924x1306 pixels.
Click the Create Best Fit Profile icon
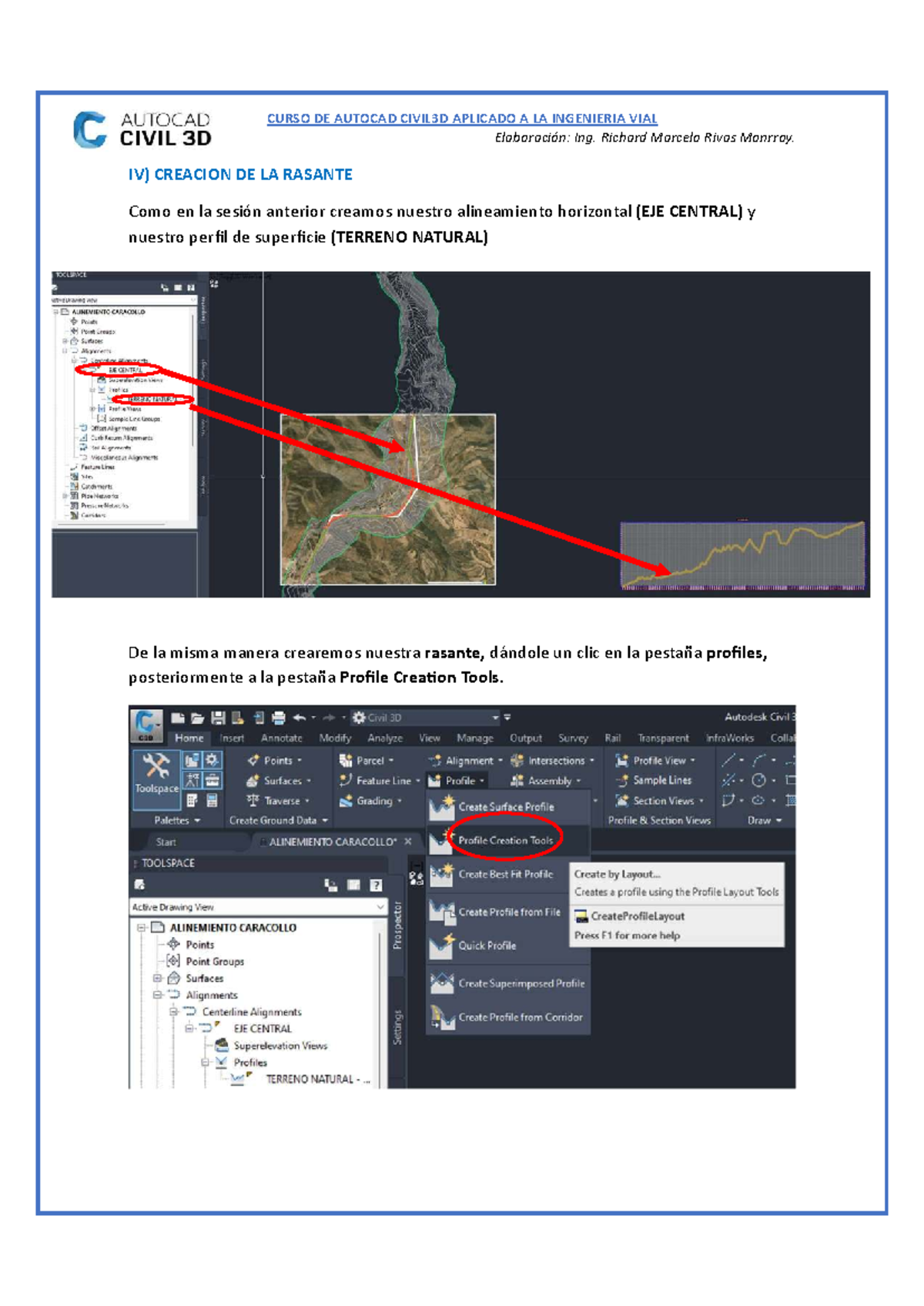point(442,874)
